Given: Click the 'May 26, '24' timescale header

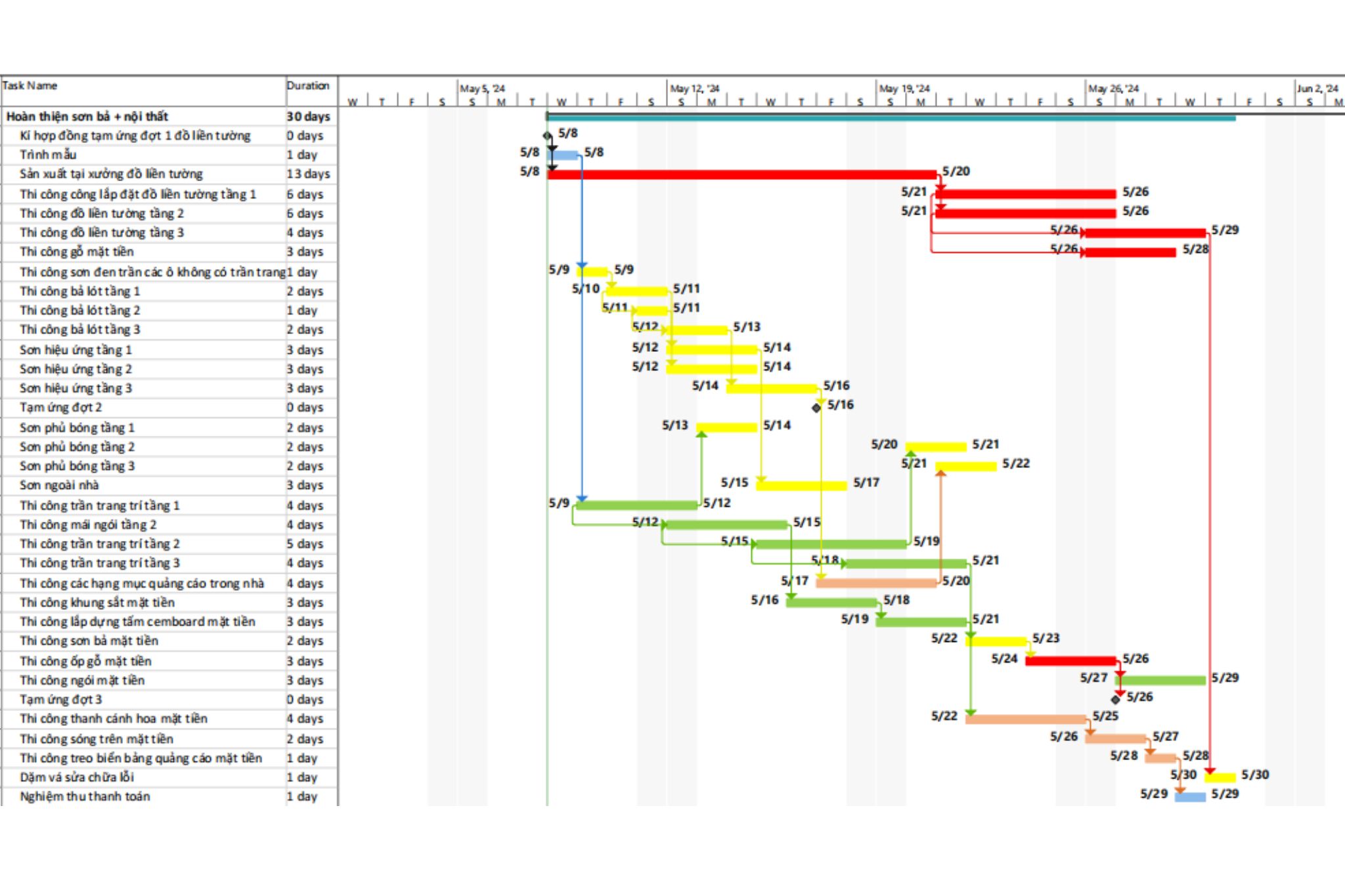Looking at the screenshot, I should coord(1114,89).
